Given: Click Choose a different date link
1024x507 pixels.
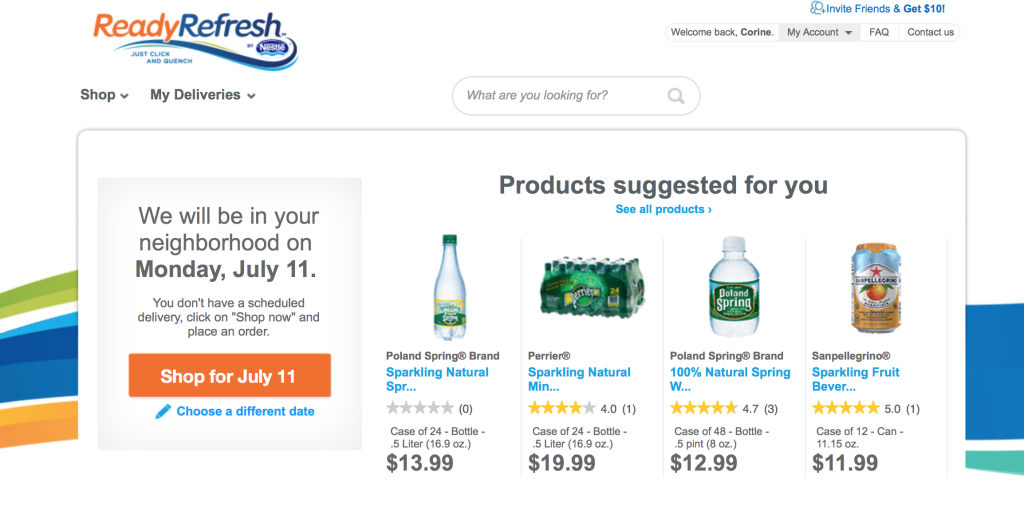Looking at the screenshot, I should (246, 412).
